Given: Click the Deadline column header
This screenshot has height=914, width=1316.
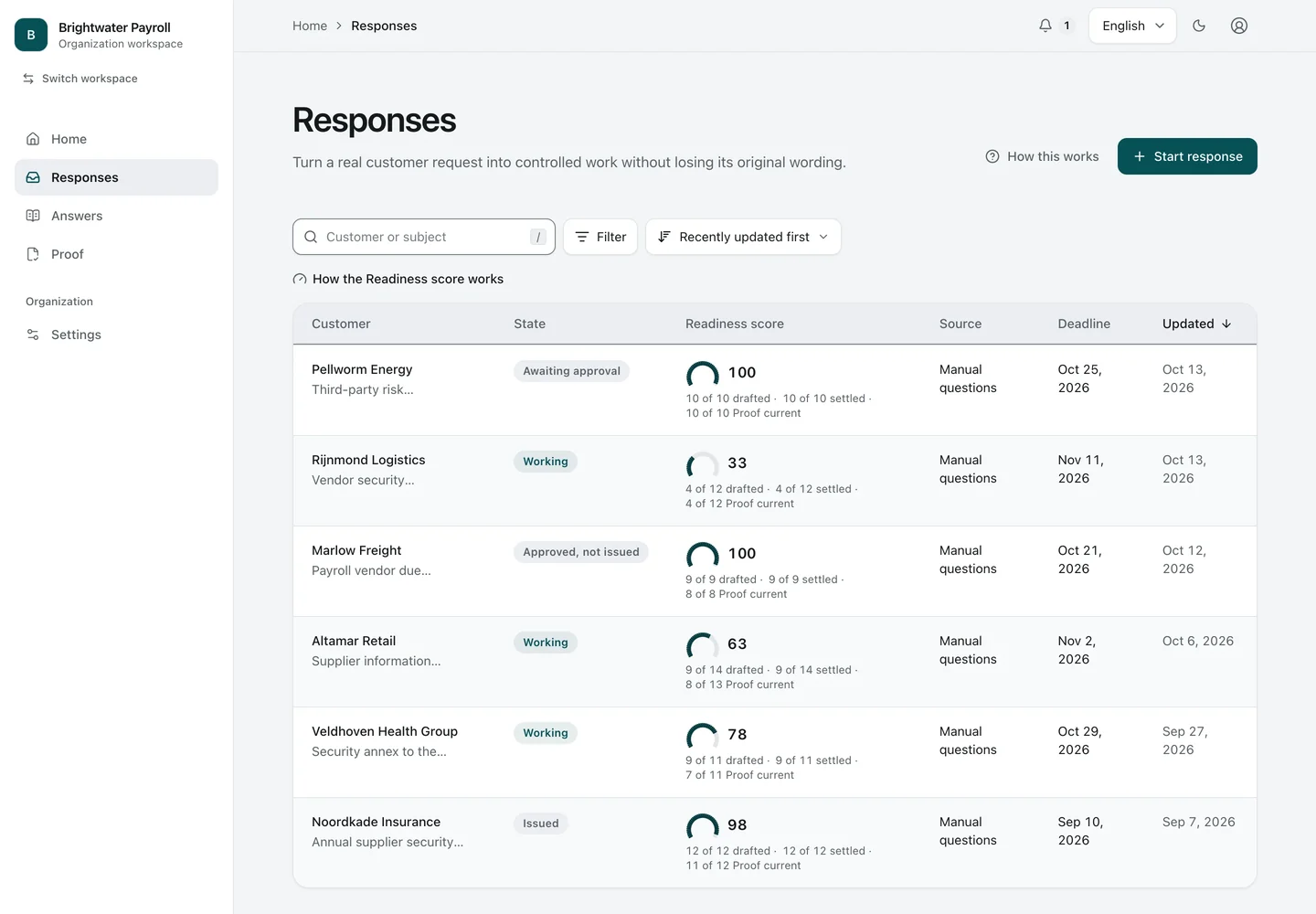Looking at the screenshot, I should [x=1084, y=324].
